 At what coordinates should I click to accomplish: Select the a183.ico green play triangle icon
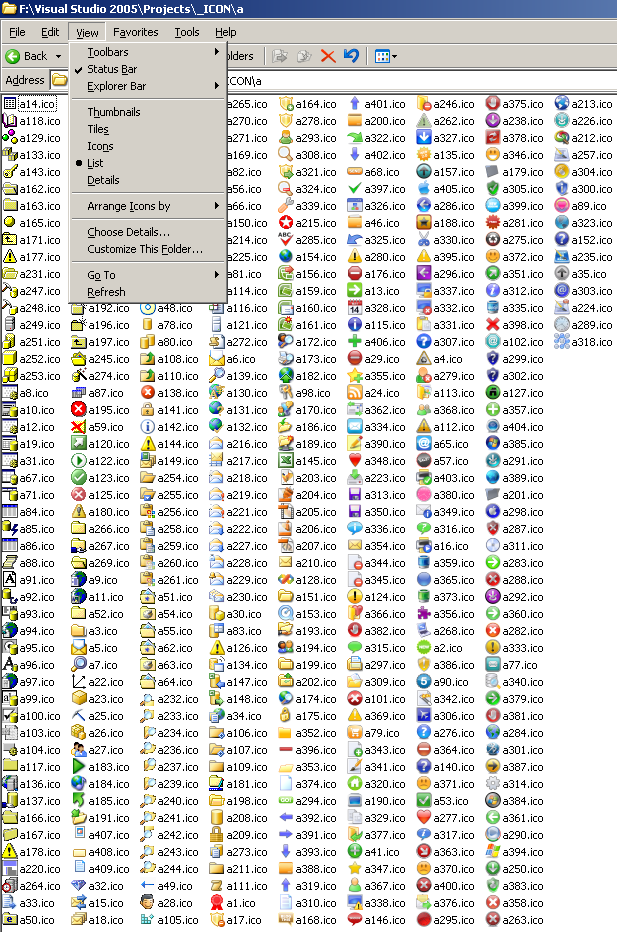click(78, 767)
